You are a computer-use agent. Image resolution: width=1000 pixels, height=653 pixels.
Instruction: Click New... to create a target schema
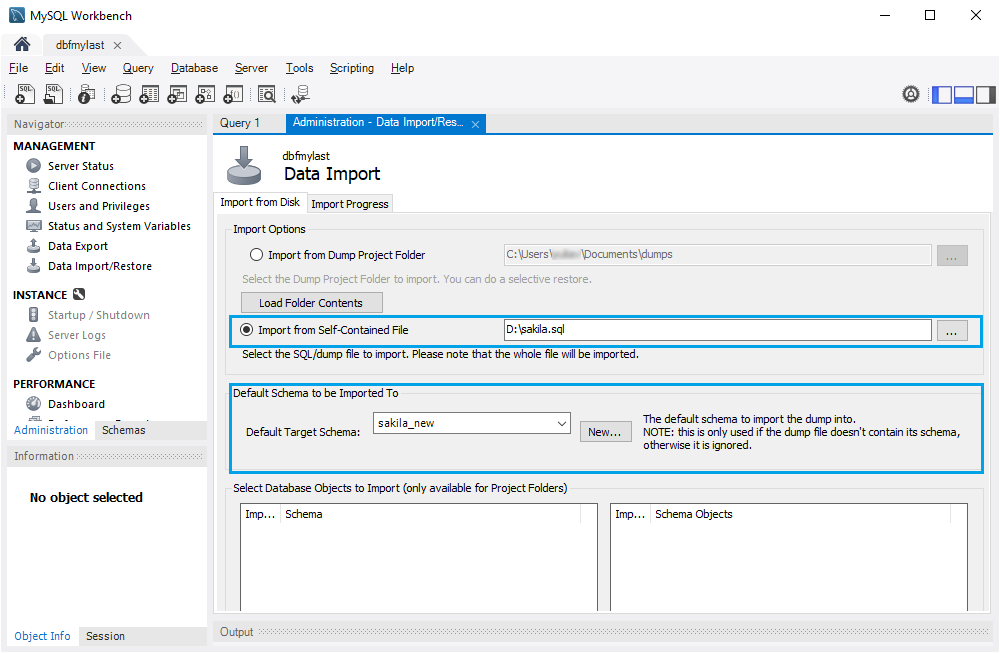pyautogui.click(x=605, y=431)
